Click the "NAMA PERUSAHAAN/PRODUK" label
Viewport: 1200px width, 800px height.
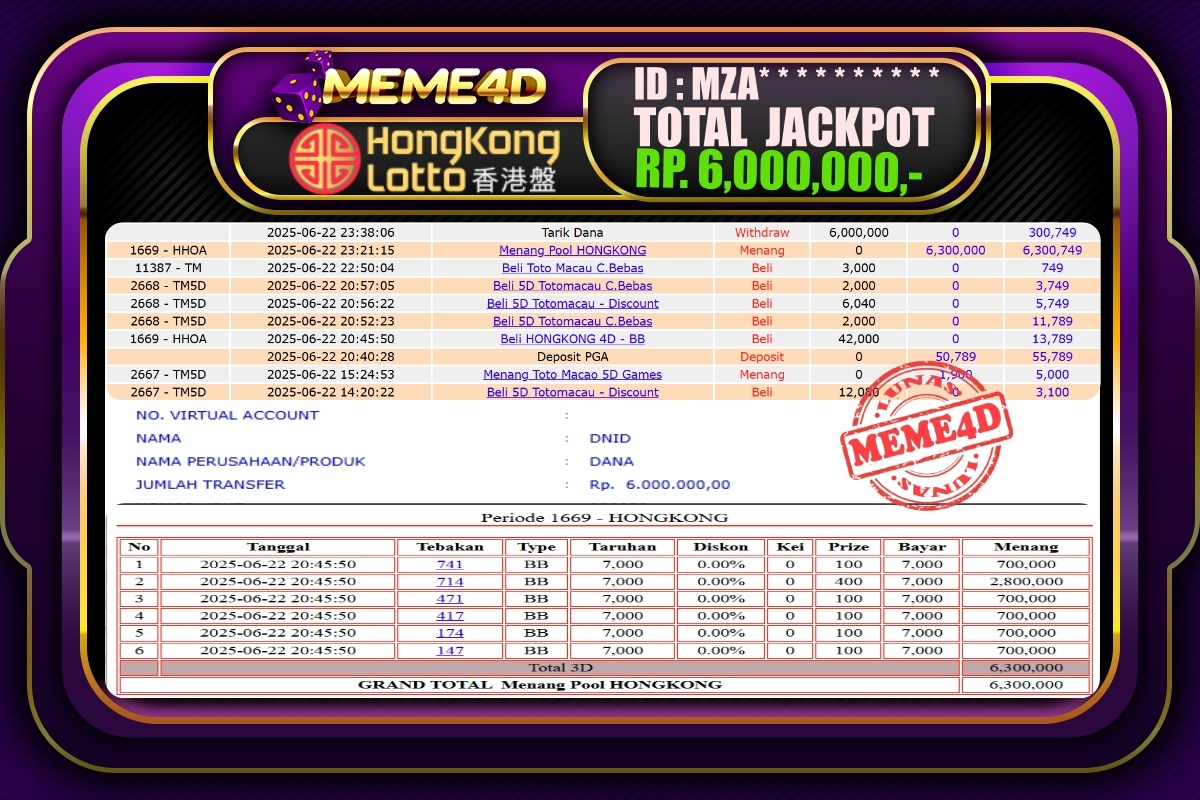pyautogui.click(x=250, y=461)
